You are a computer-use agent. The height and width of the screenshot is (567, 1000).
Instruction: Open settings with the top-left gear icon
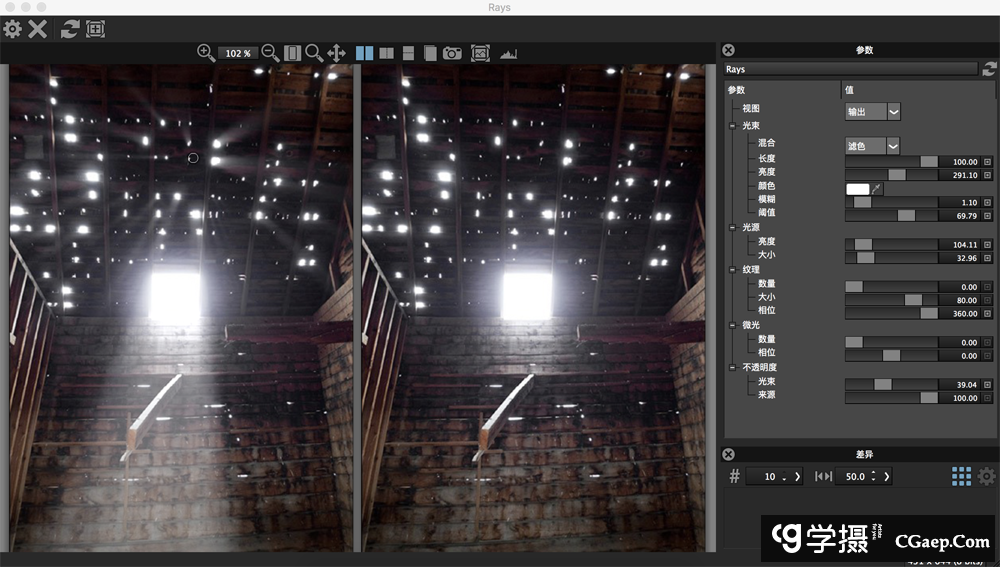point(12,29)
